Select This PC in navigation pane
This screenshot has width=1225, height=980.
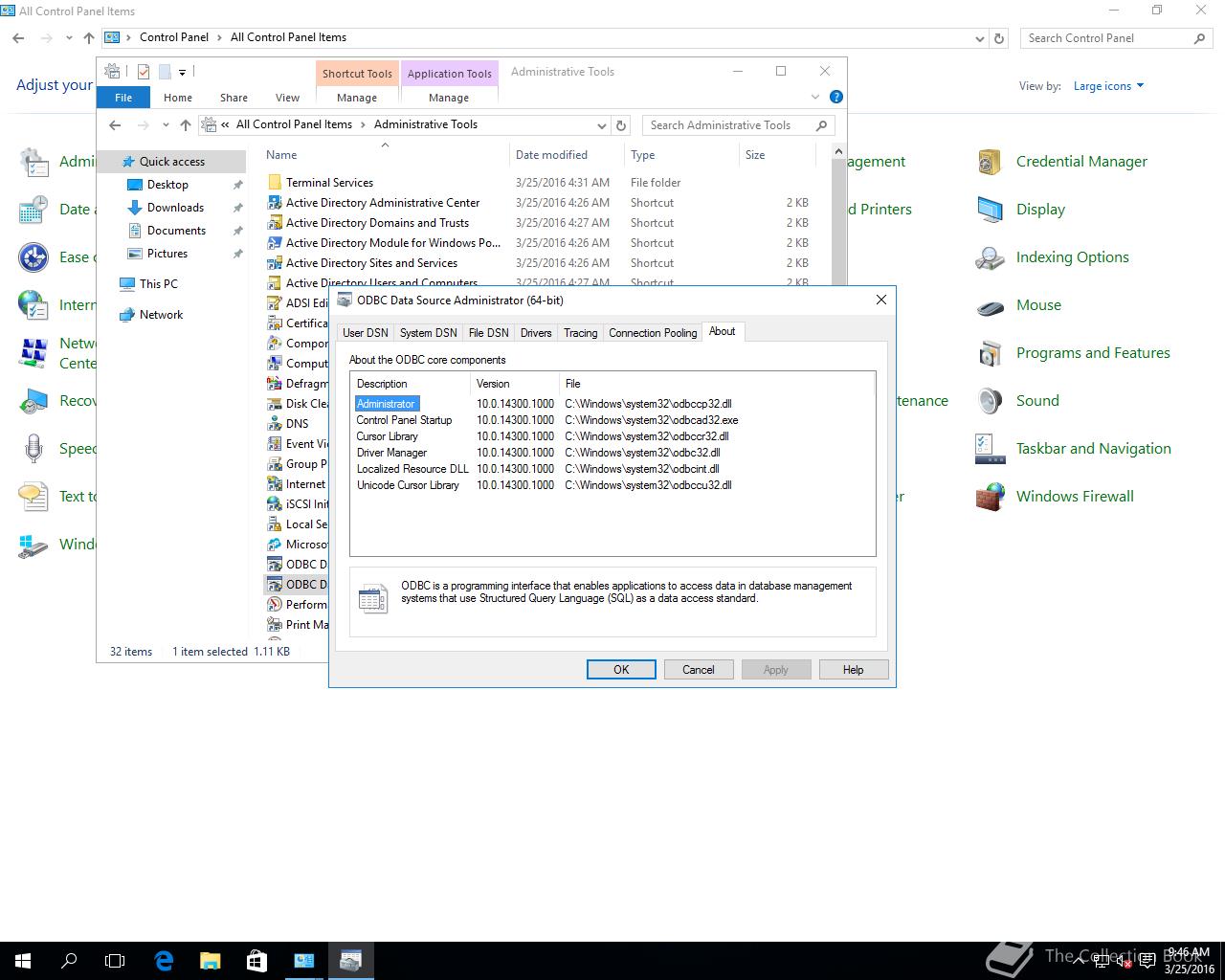click(x=159, y=284)
